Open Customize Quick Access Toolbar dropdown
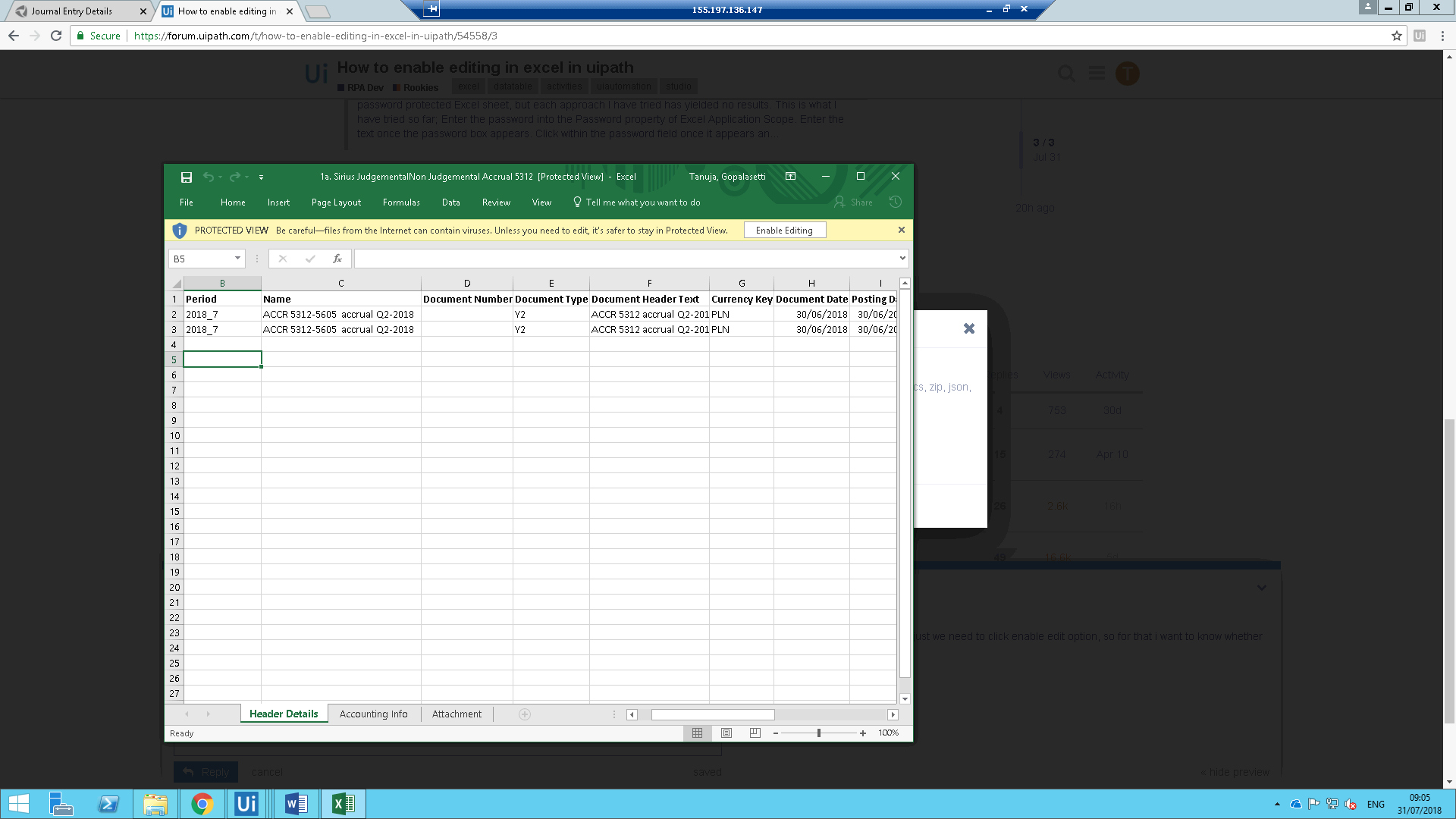Image resolution: width=1456 pixels, height=819 pixels. pyautogui.click(x=261, y=177)
